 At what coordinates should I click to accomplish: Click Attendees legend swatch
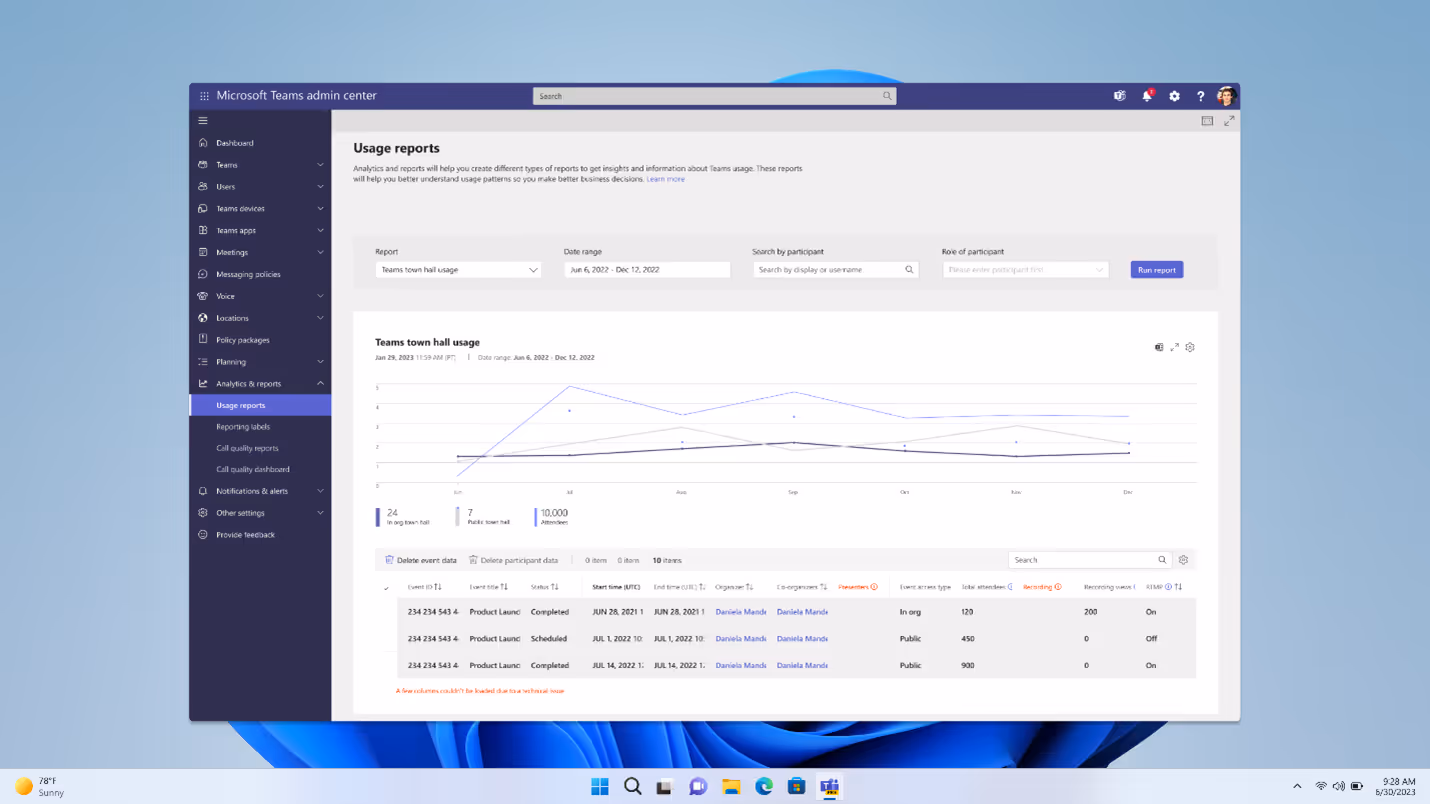(x=536, y=517)
